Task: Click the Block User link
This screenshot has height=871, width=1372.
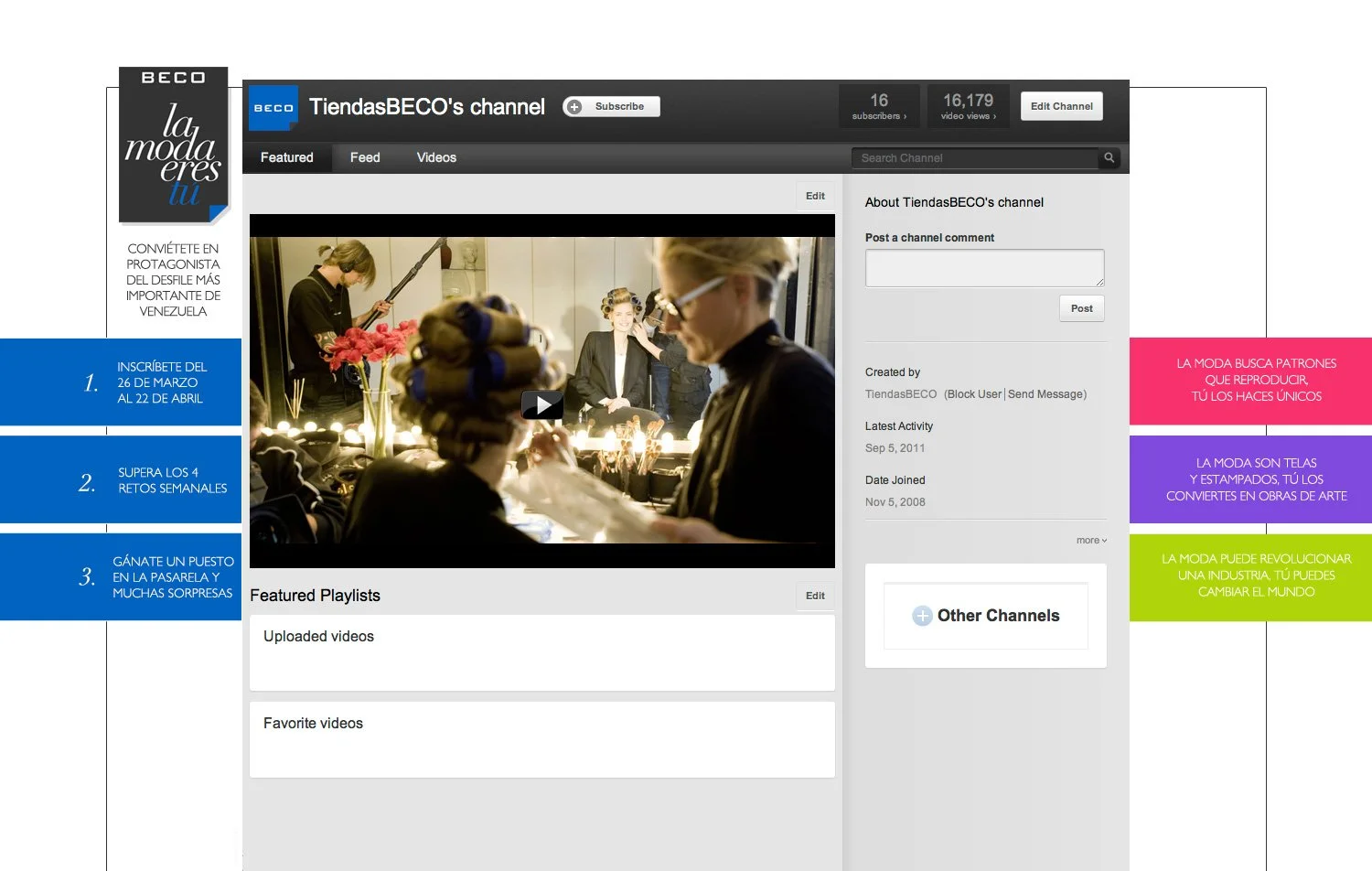Action: coord(974,394)
